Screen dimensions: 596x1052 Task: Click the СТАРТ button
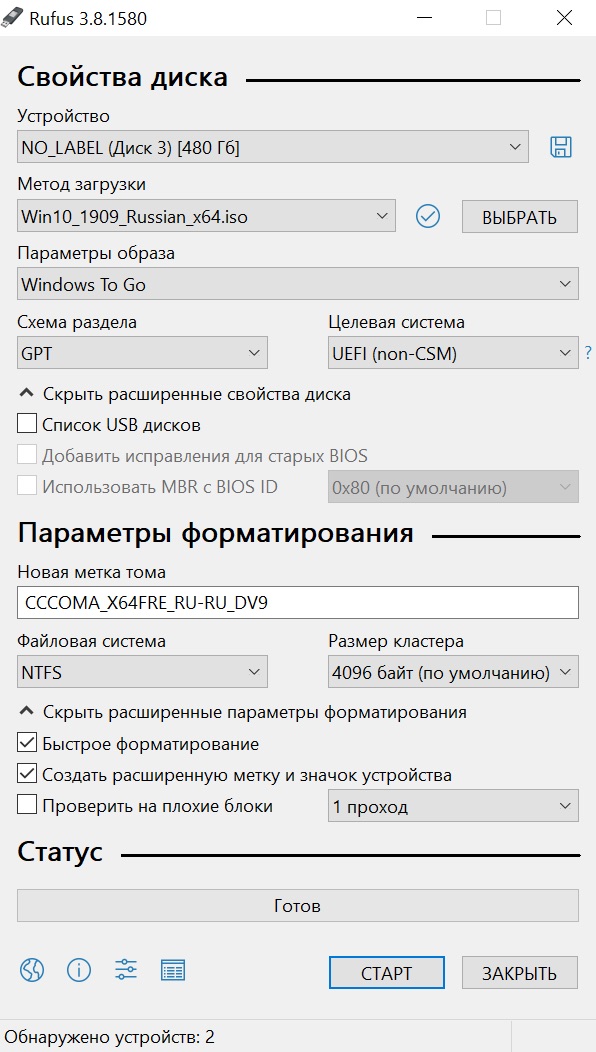coord(387,973)
